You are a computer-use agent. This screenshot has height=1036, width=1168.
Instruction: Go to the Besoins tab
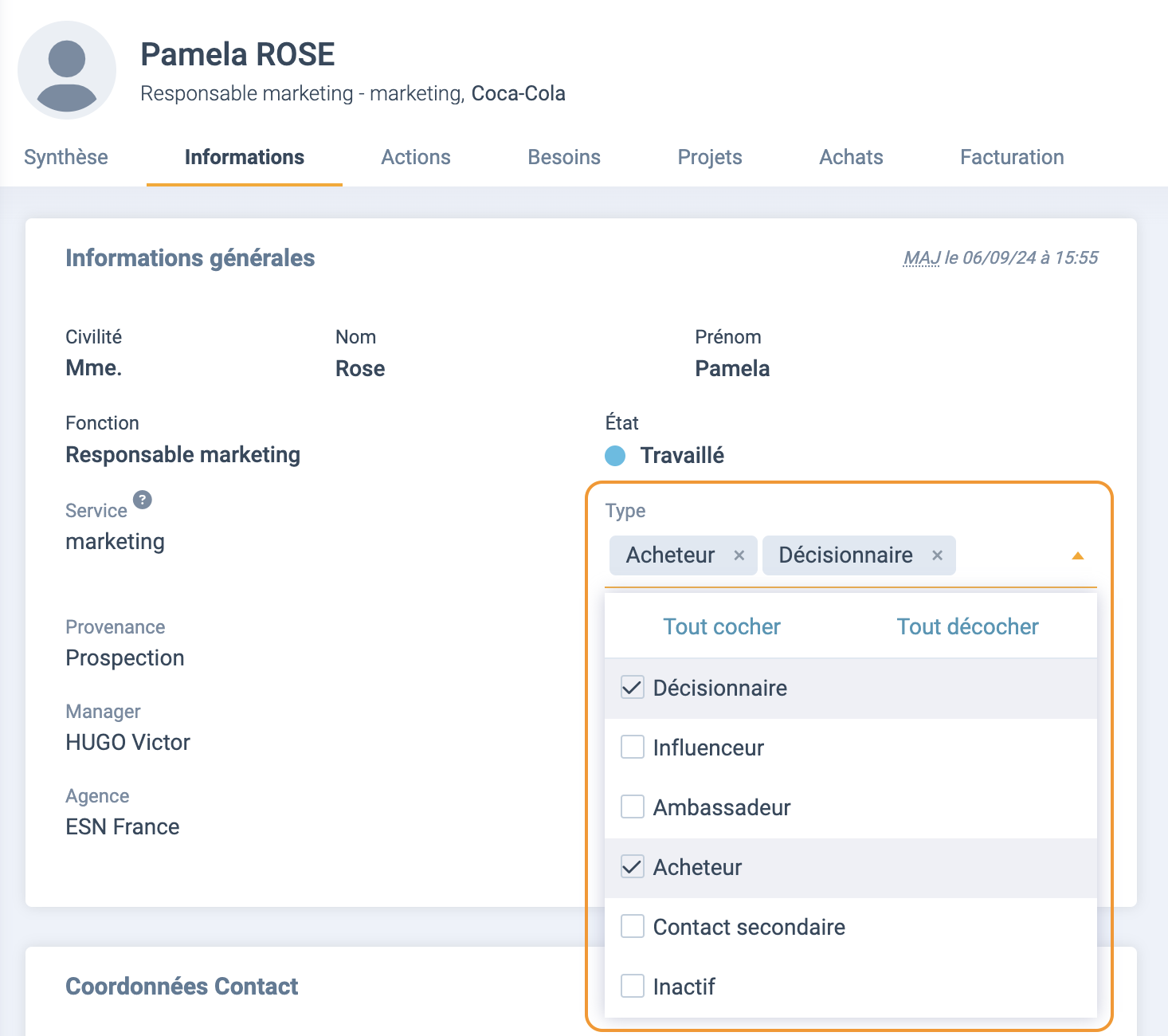click(x=564, y=157)
